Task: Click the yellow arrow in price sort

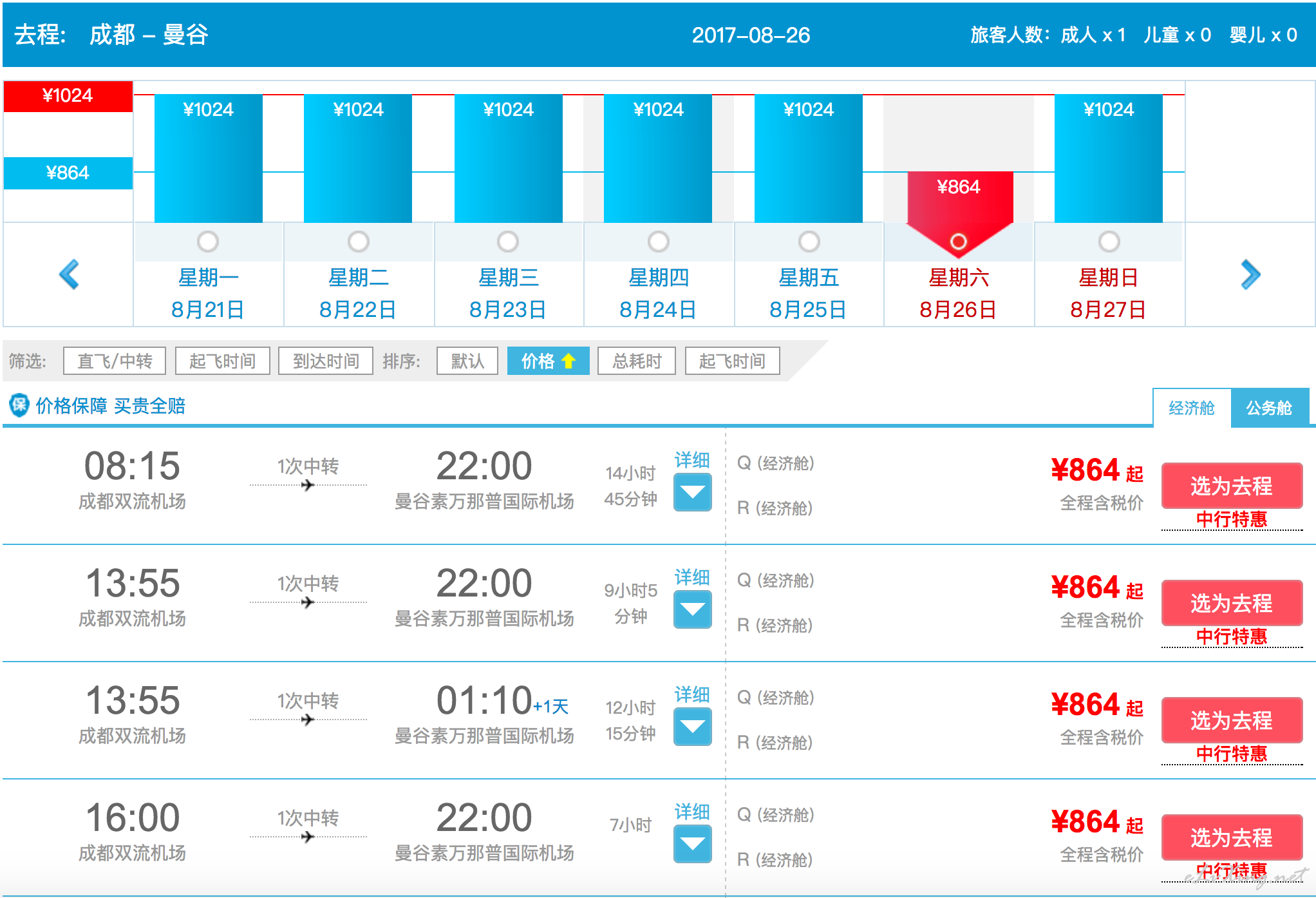Action: coord(569,361)
